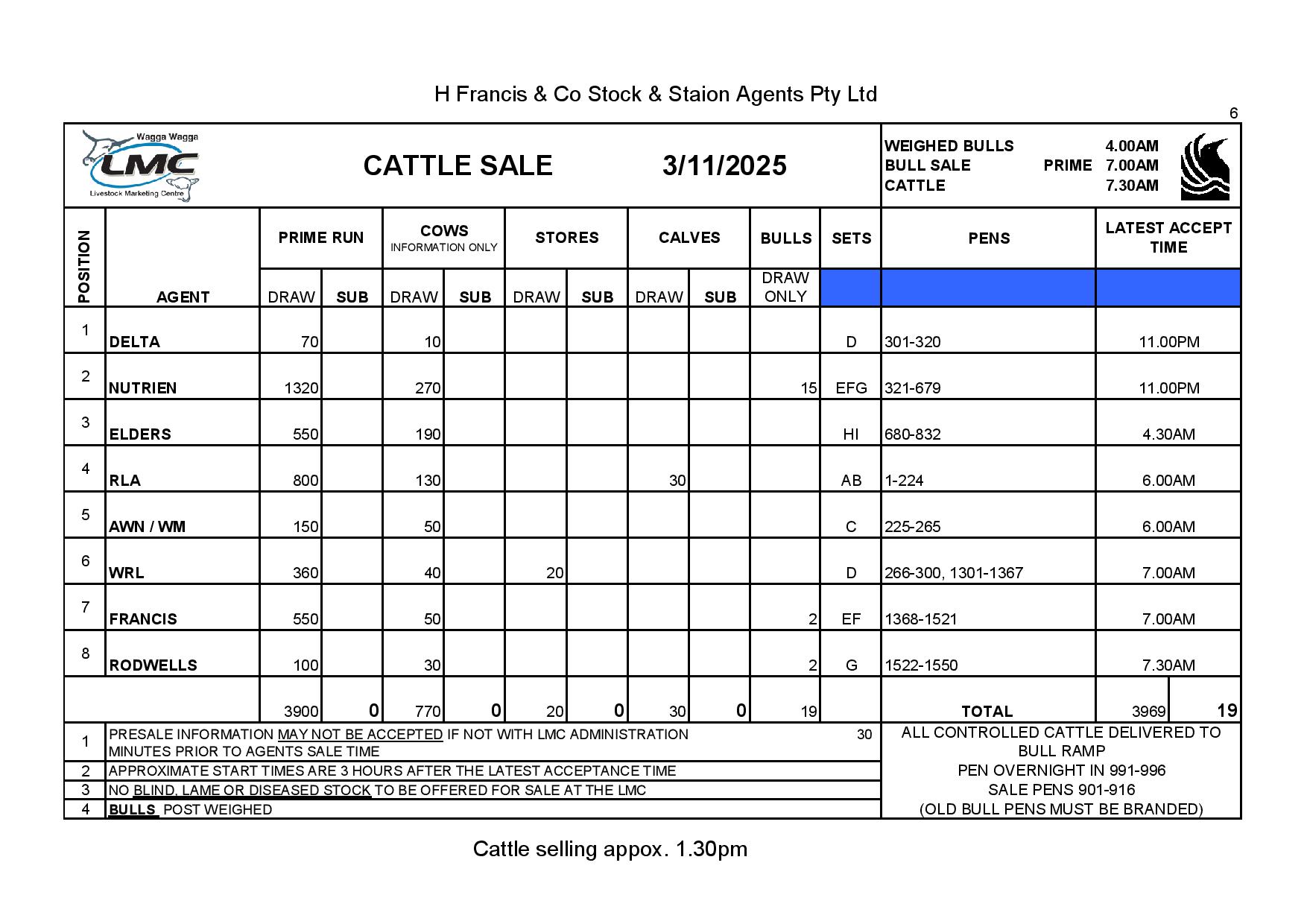Select the DELTA agent name cell
The height and width of the screenshot is (924, 1307).
click(x=135, y=342)
